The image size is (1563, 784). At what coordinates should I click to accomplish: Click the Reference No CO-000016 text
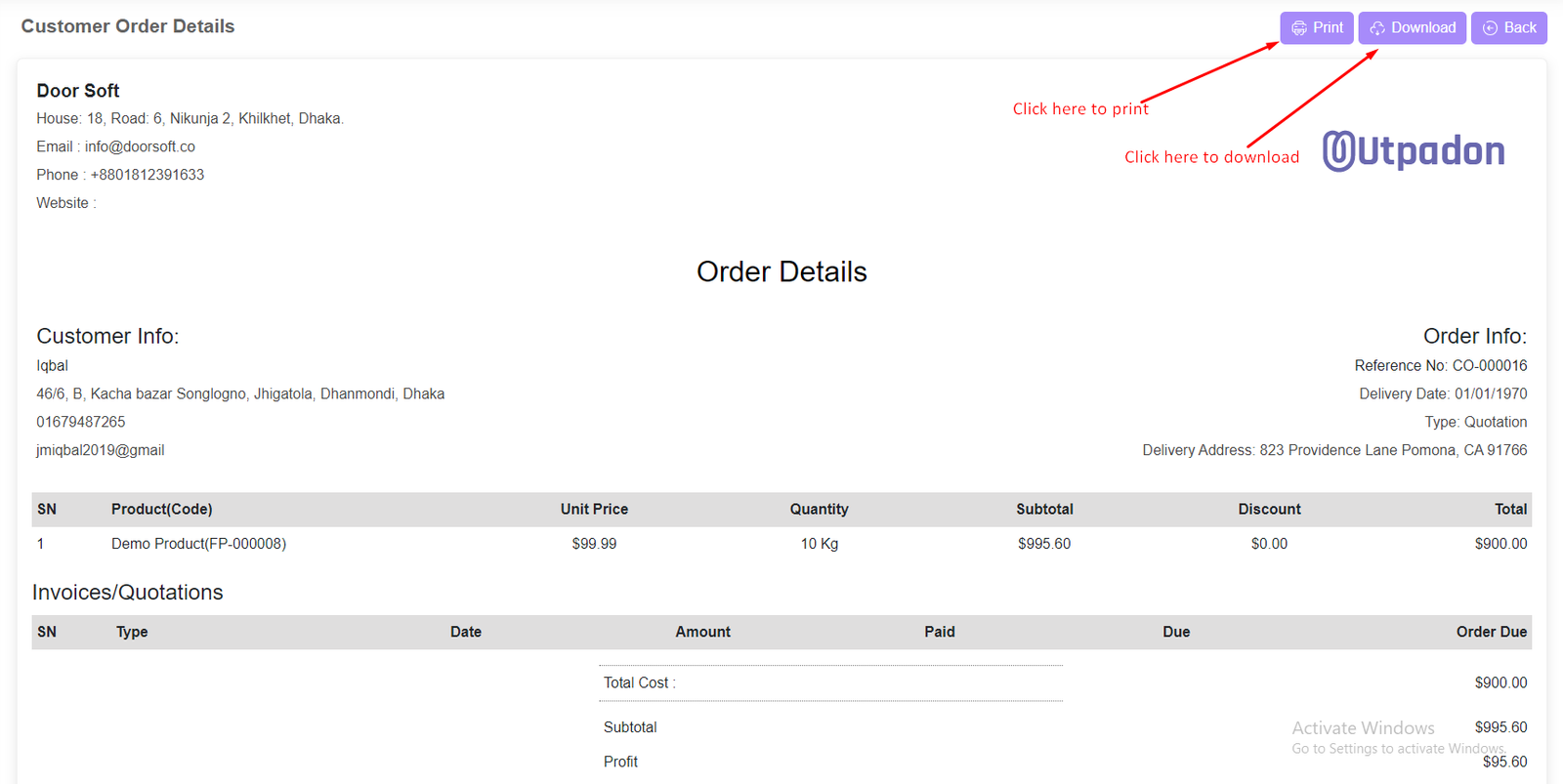point(1440,365)
